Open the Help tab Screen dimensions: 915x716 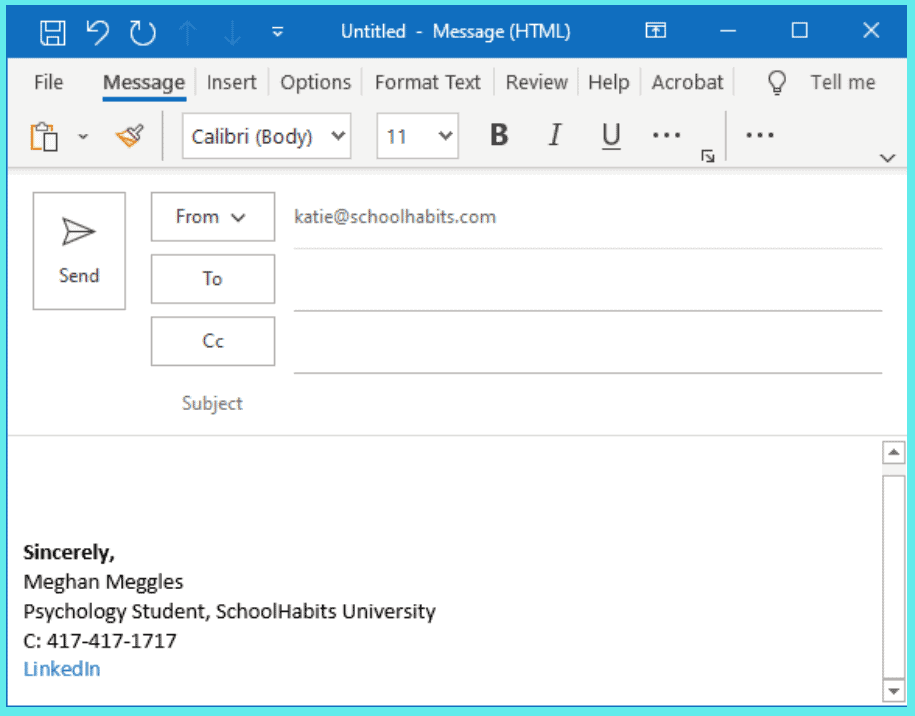coord(609,82)
